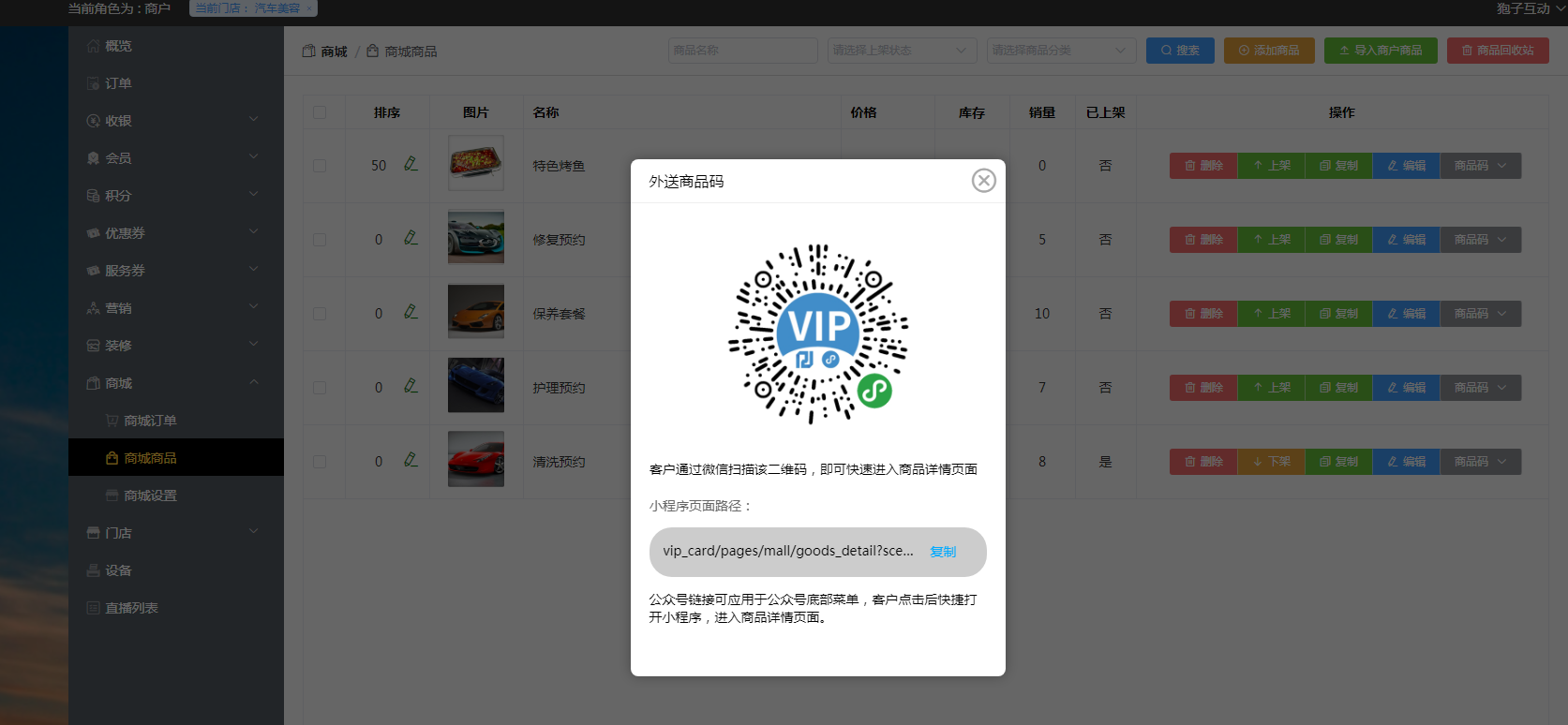1568x725 pixels.
Task: Expand the 服务券 sidebar menu
Action: coord(176,271)
